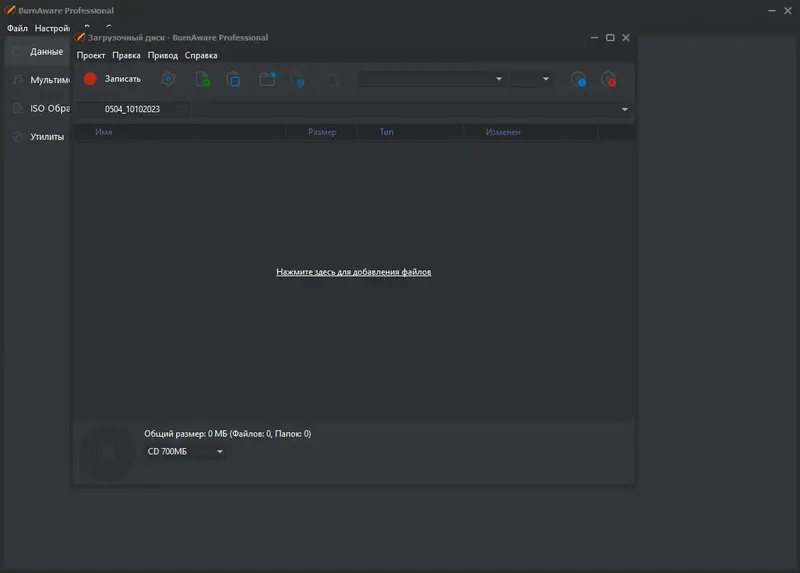Open the Проект menu
Viewport: 800px width, 573px height.
point(91,55)
